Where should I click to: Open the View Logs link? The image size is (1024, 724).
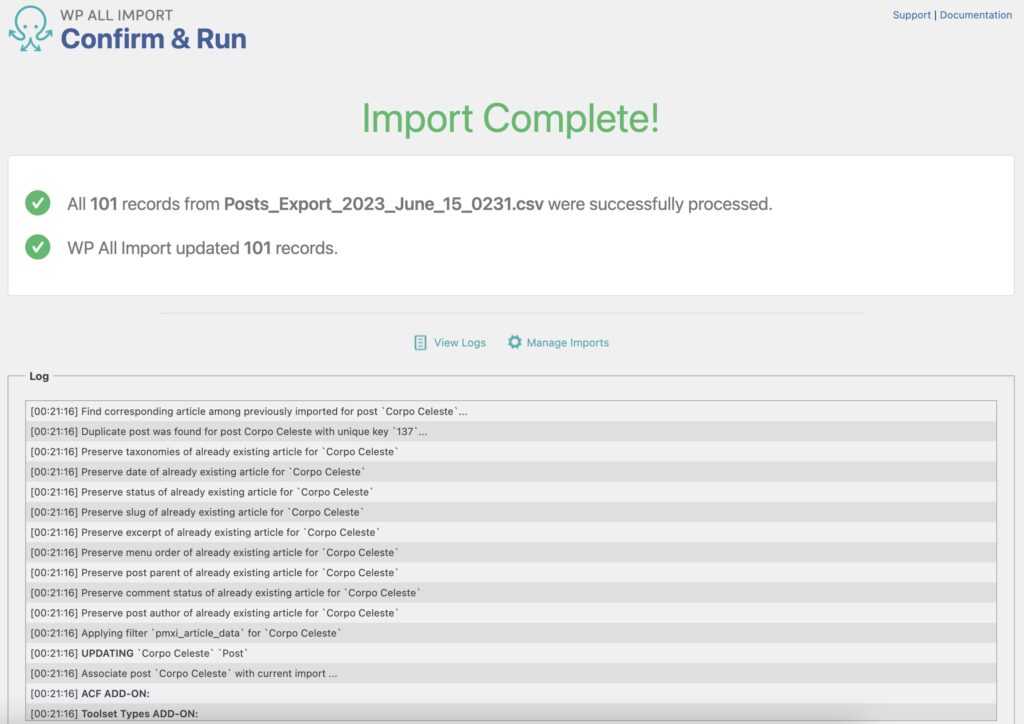tap(456, 342)
